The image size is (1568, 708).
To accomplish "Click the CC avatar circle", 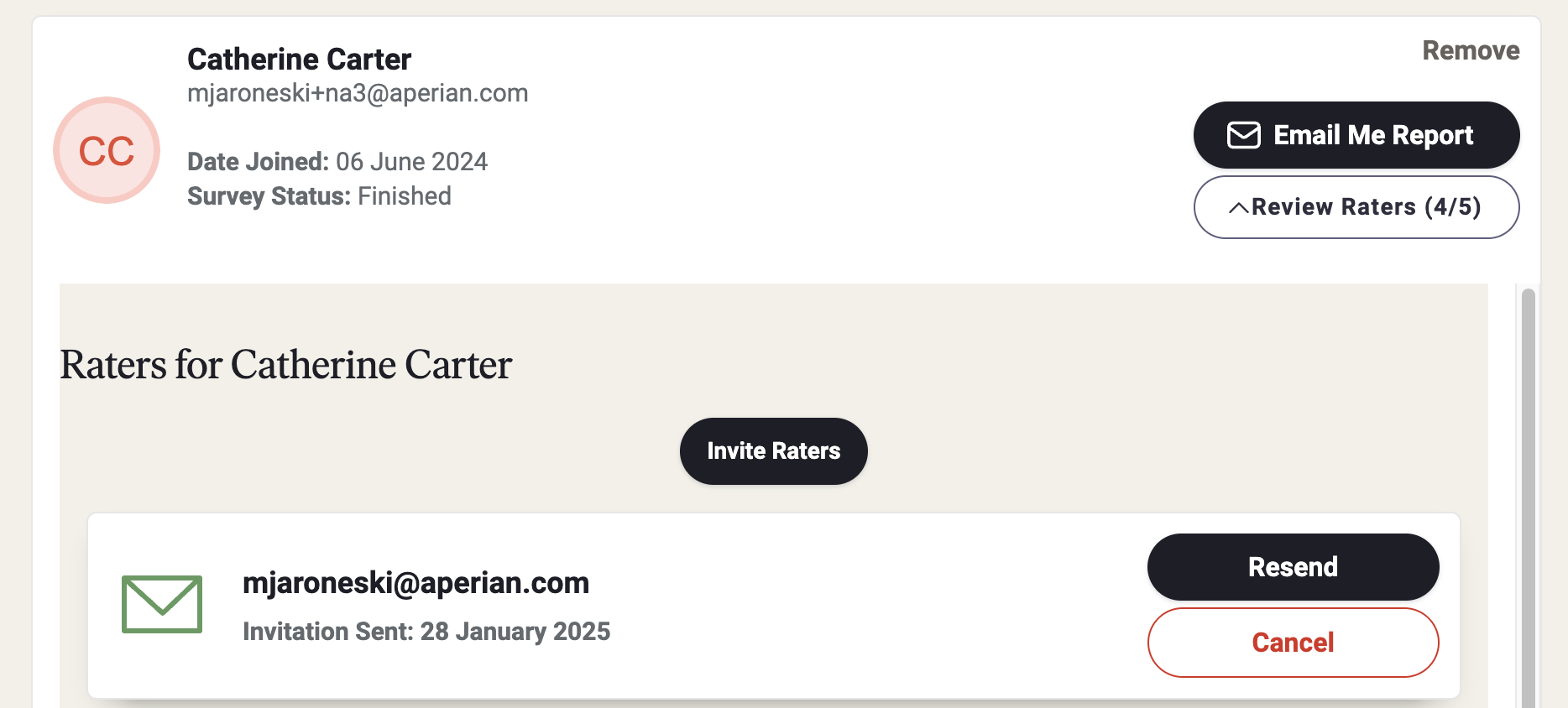I will coord(107,150).
